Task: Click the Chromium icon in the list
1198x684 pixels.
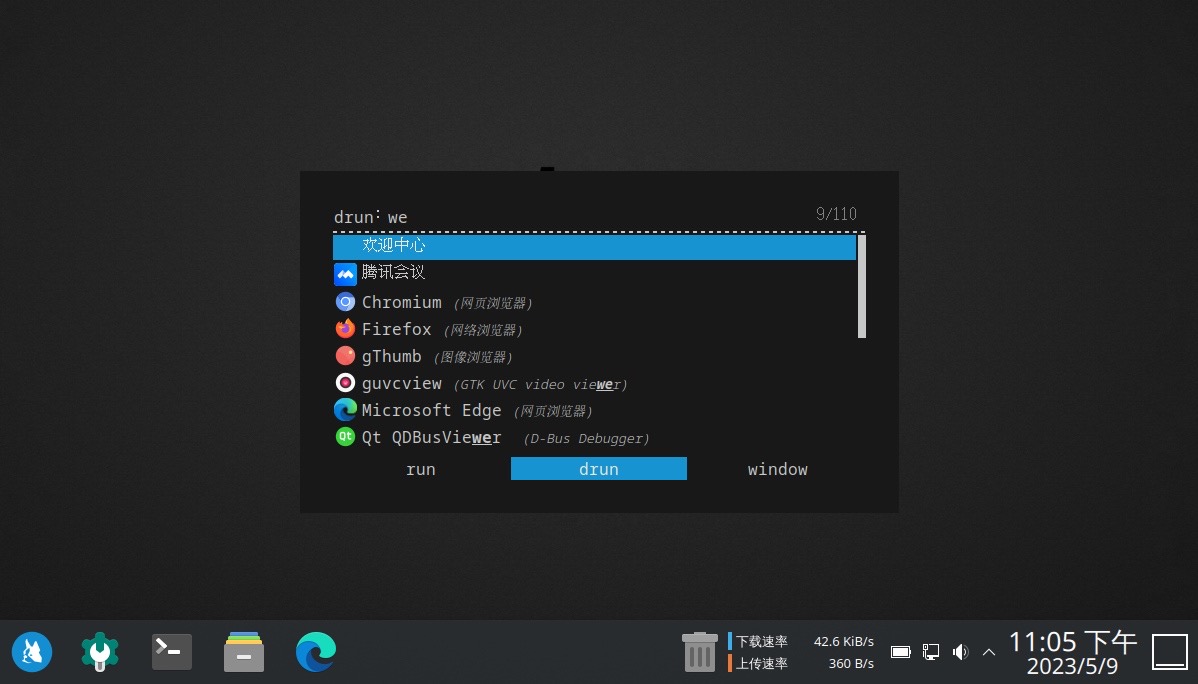Action: point(345,302)
